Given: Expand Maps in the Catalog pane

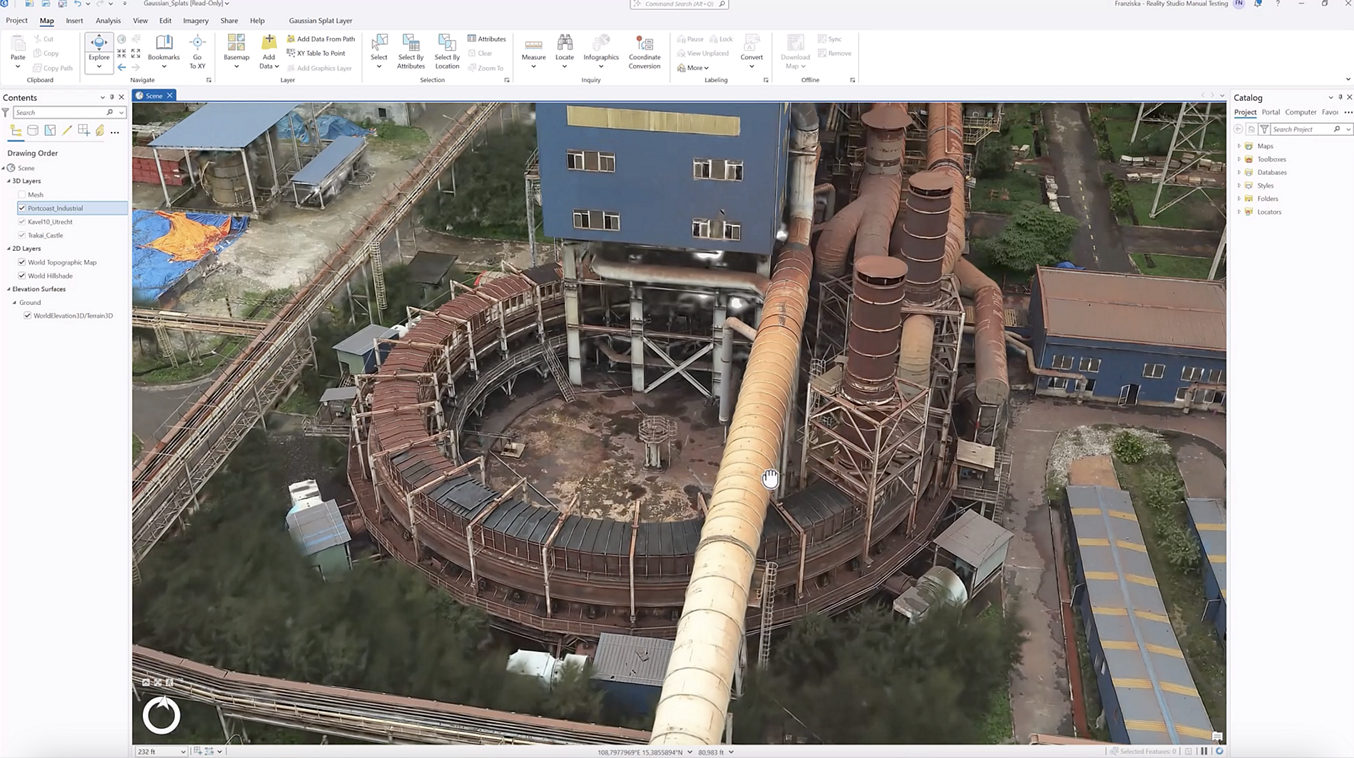Looking at the screenshot, I should pos(1240,145).
